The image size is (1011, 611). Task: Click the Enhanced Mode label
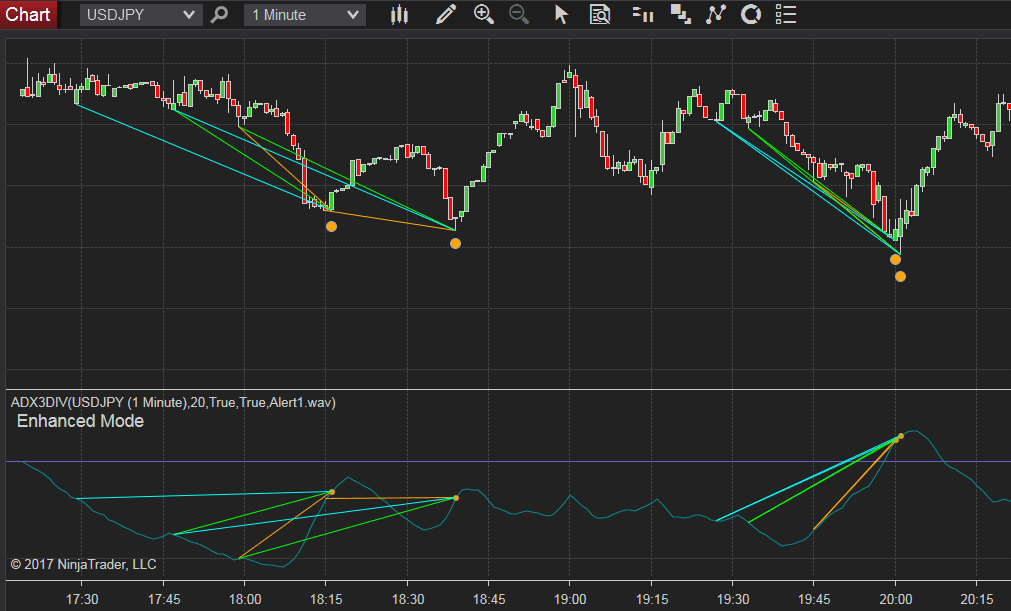(x=79, y=421)
